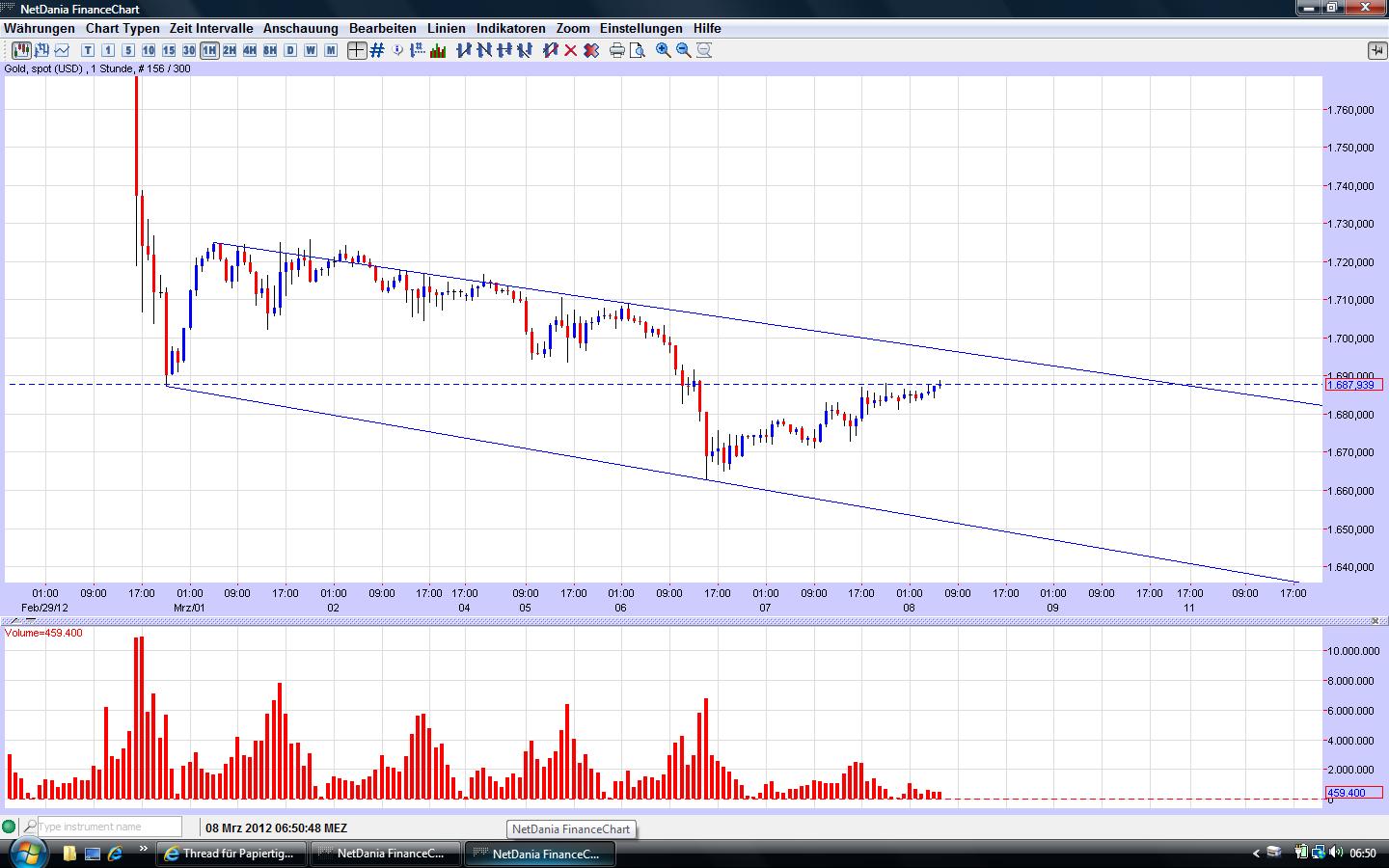Activate the crosshair cursor tool
The image size is (1389, 868).
coord(357,50)
